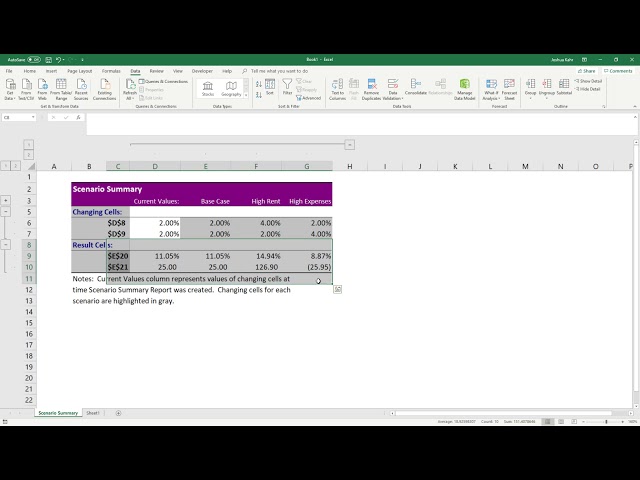Switch to the Formulas tab

click(x=111, y=71)
